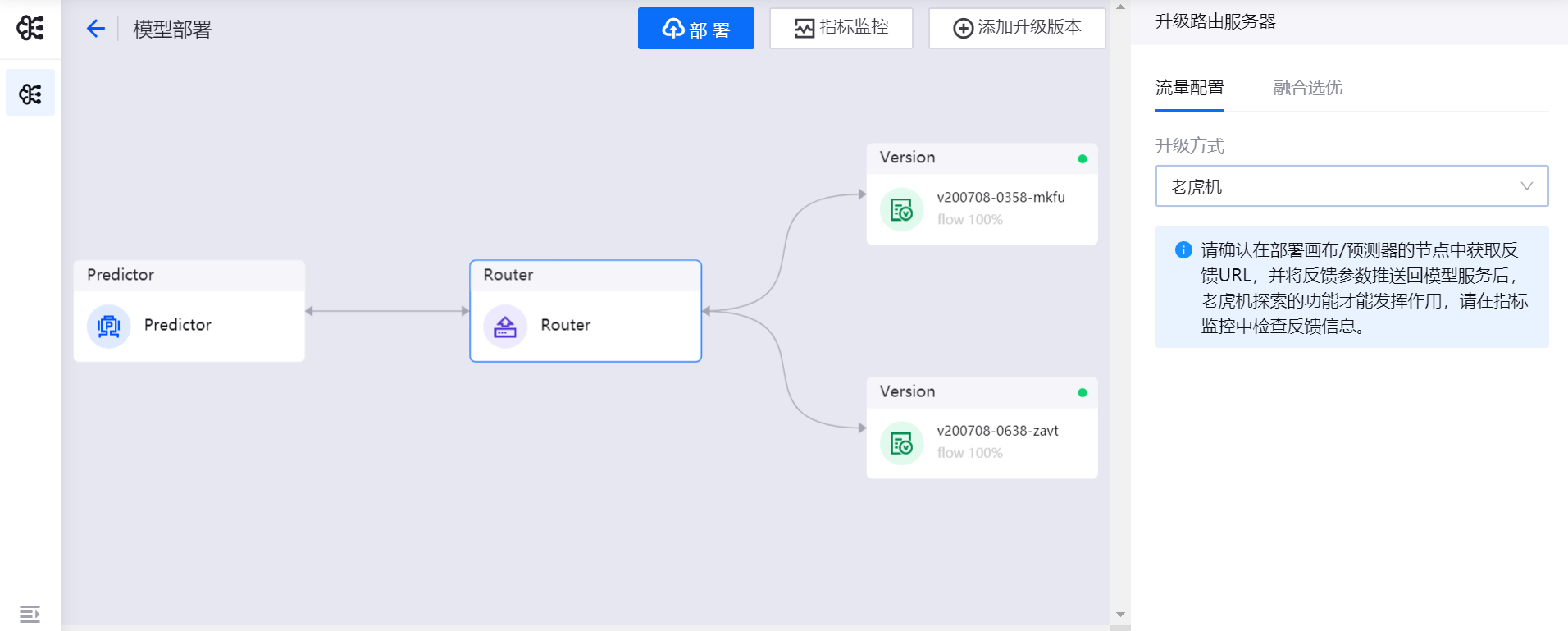Click the app logo in top-left corner
Screen dimensions: 1568x631
point(30,28)
